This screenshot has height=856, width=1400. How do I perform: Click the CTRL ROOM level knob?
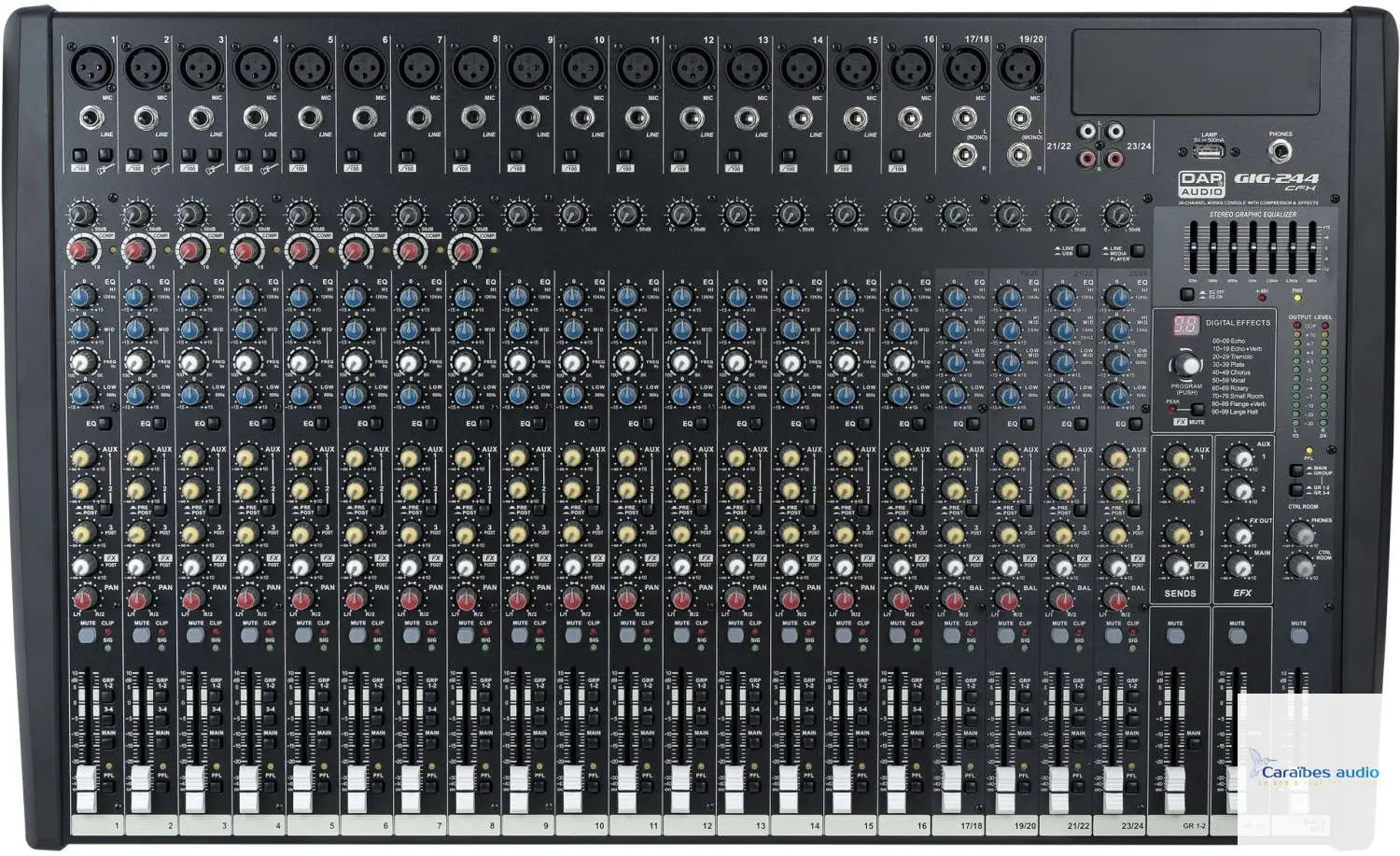coord(1299,565)
